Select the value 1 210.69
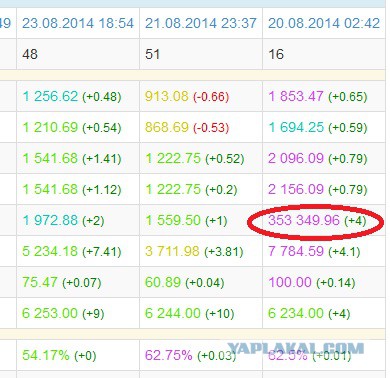The image size is (390, 378). [50, 127]
